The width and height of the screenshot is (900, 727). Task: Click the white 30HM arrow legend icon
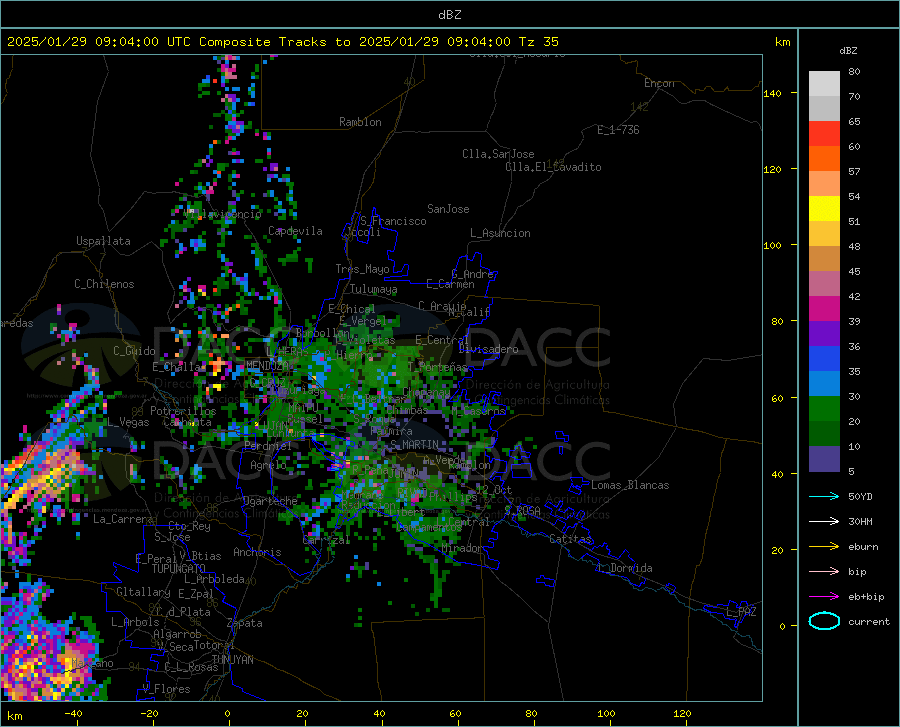click(x=824, y=521)
